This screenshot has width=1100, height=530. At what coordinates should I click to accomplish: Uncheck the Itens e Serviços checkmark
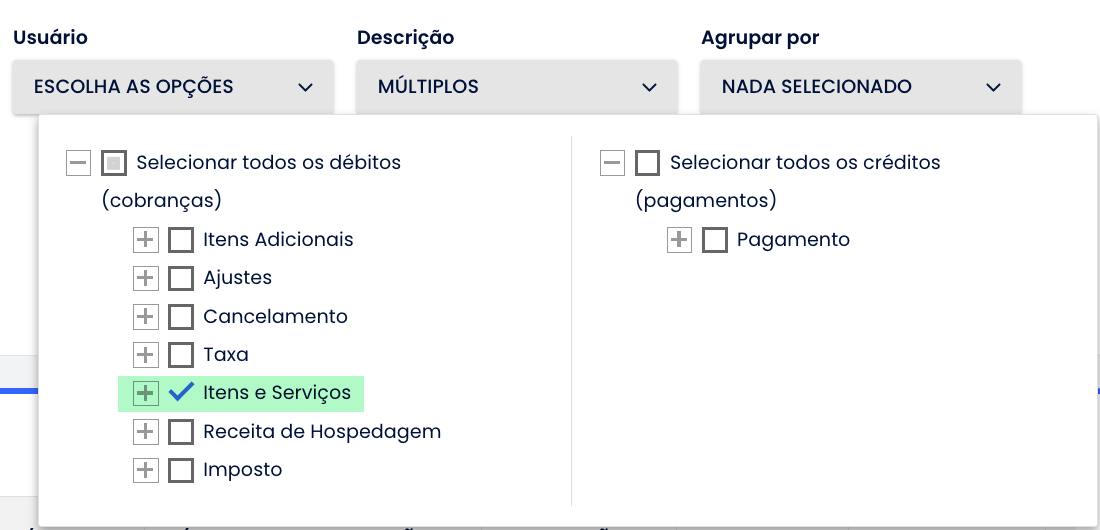(x=181, y=393)
